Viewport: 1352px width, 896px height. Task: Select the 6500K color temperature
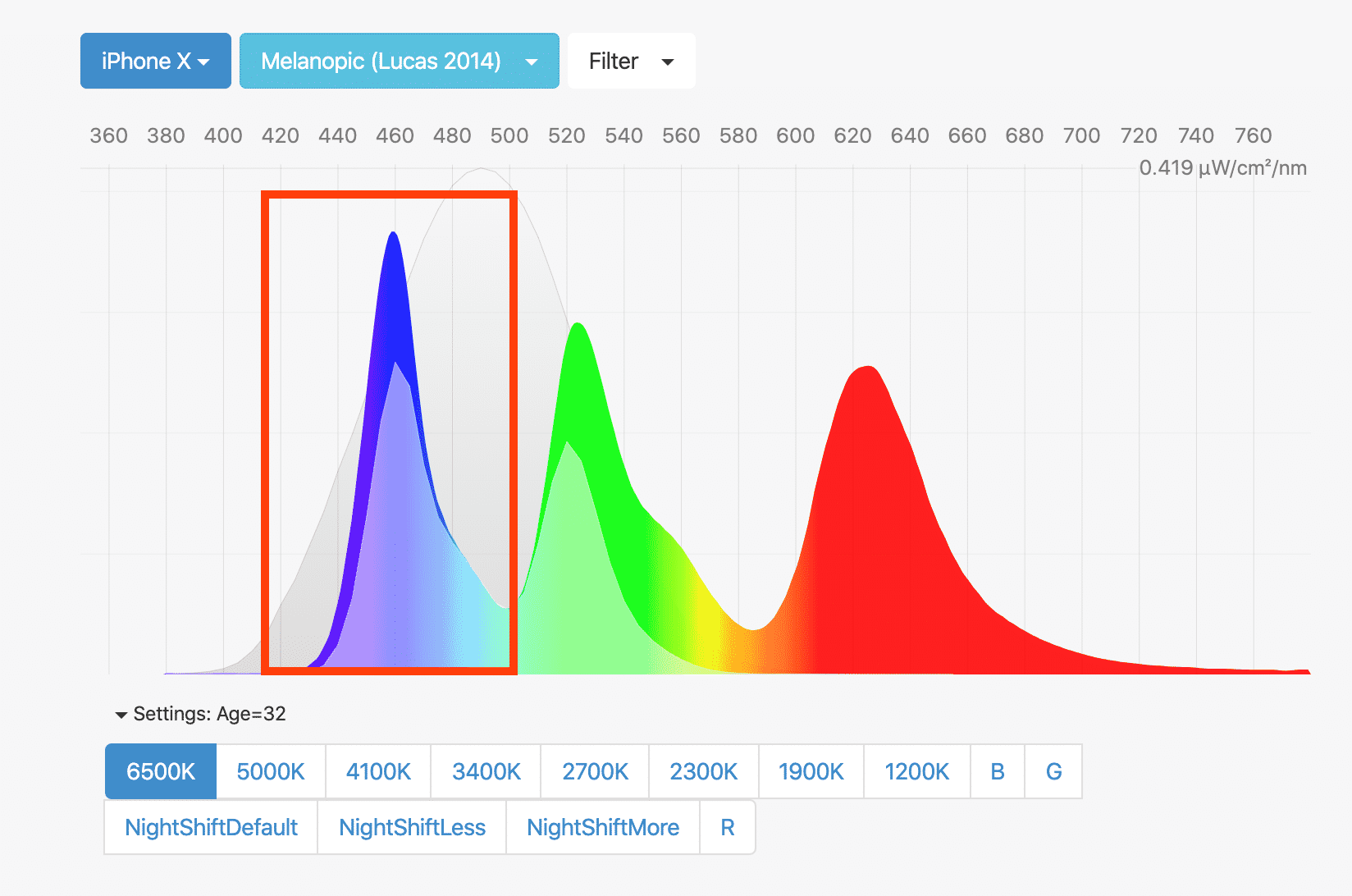(161, 771)
